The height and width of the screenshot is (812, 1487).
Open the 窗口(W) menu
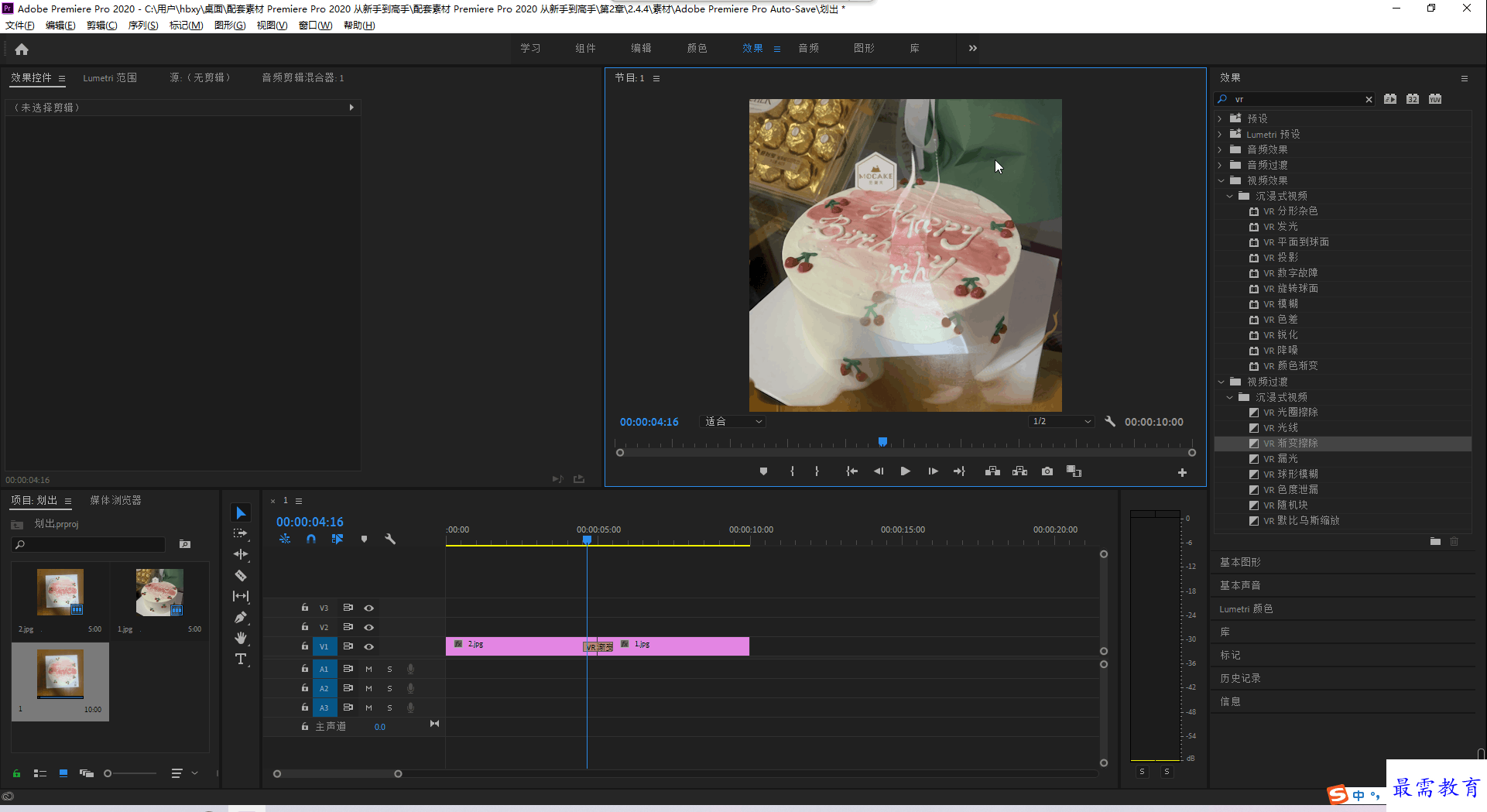(315, 26)
